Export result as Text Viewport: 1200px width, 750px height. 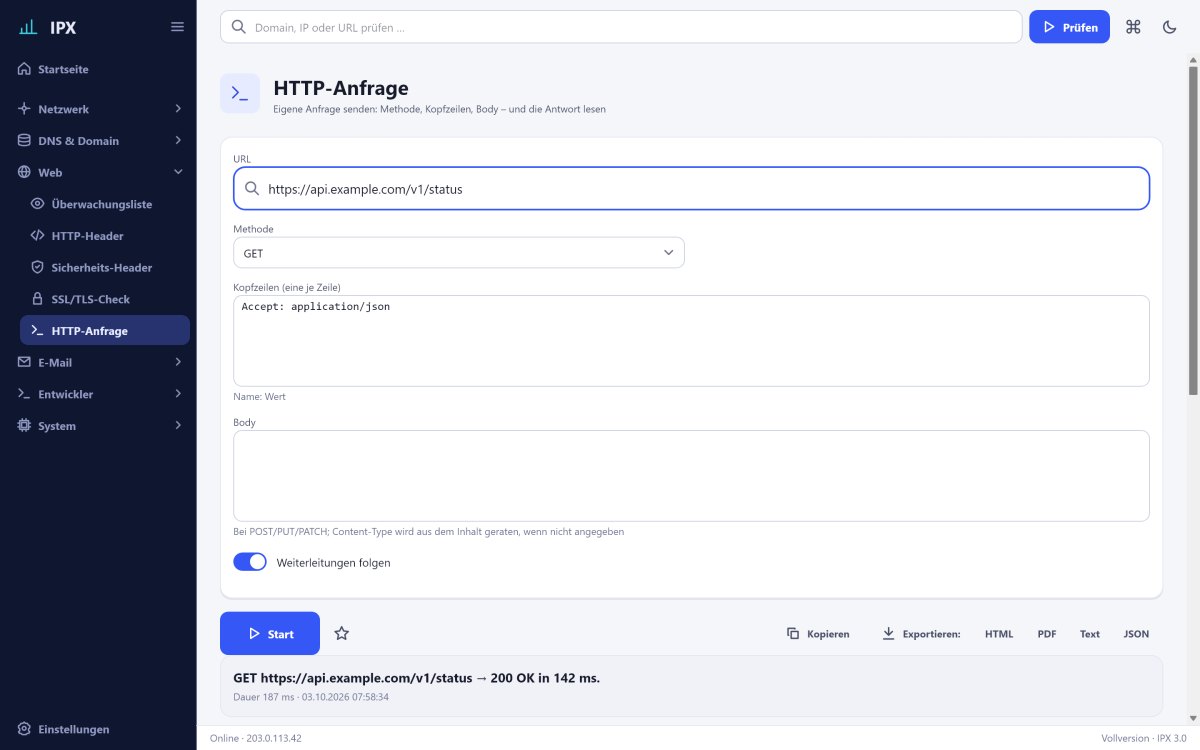1090,634
